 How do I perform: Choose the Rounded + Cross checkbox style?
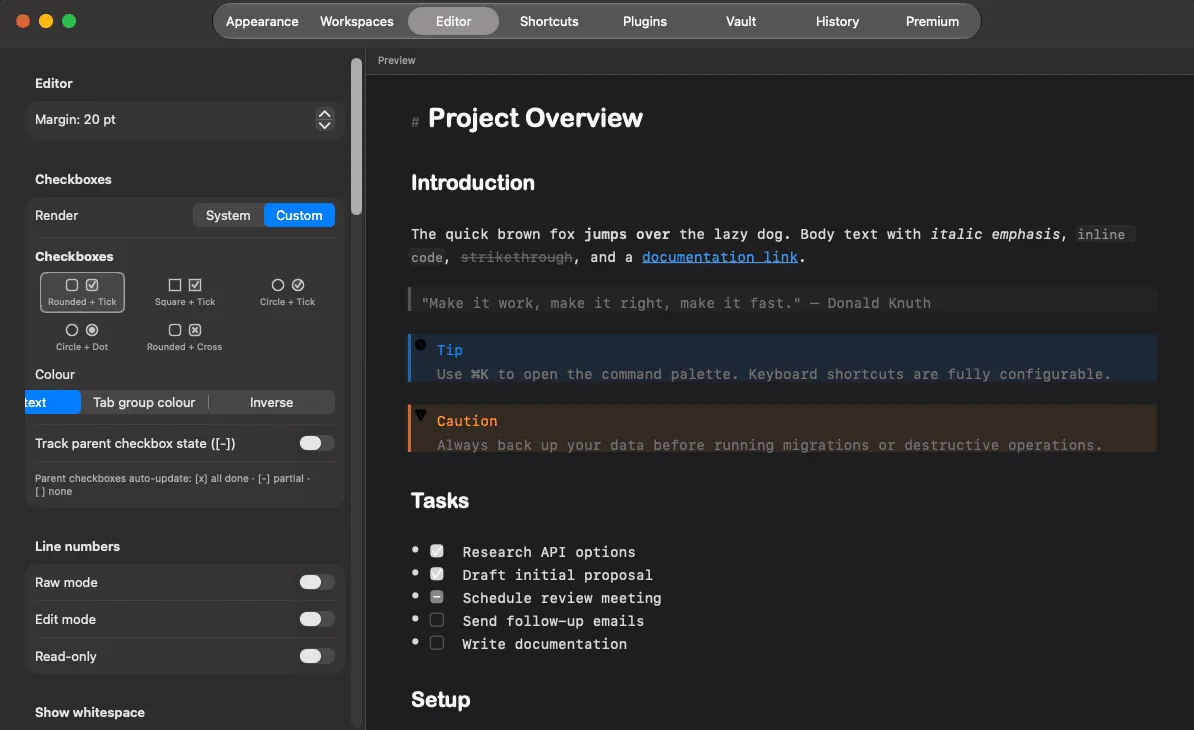(x=185, y=337)
